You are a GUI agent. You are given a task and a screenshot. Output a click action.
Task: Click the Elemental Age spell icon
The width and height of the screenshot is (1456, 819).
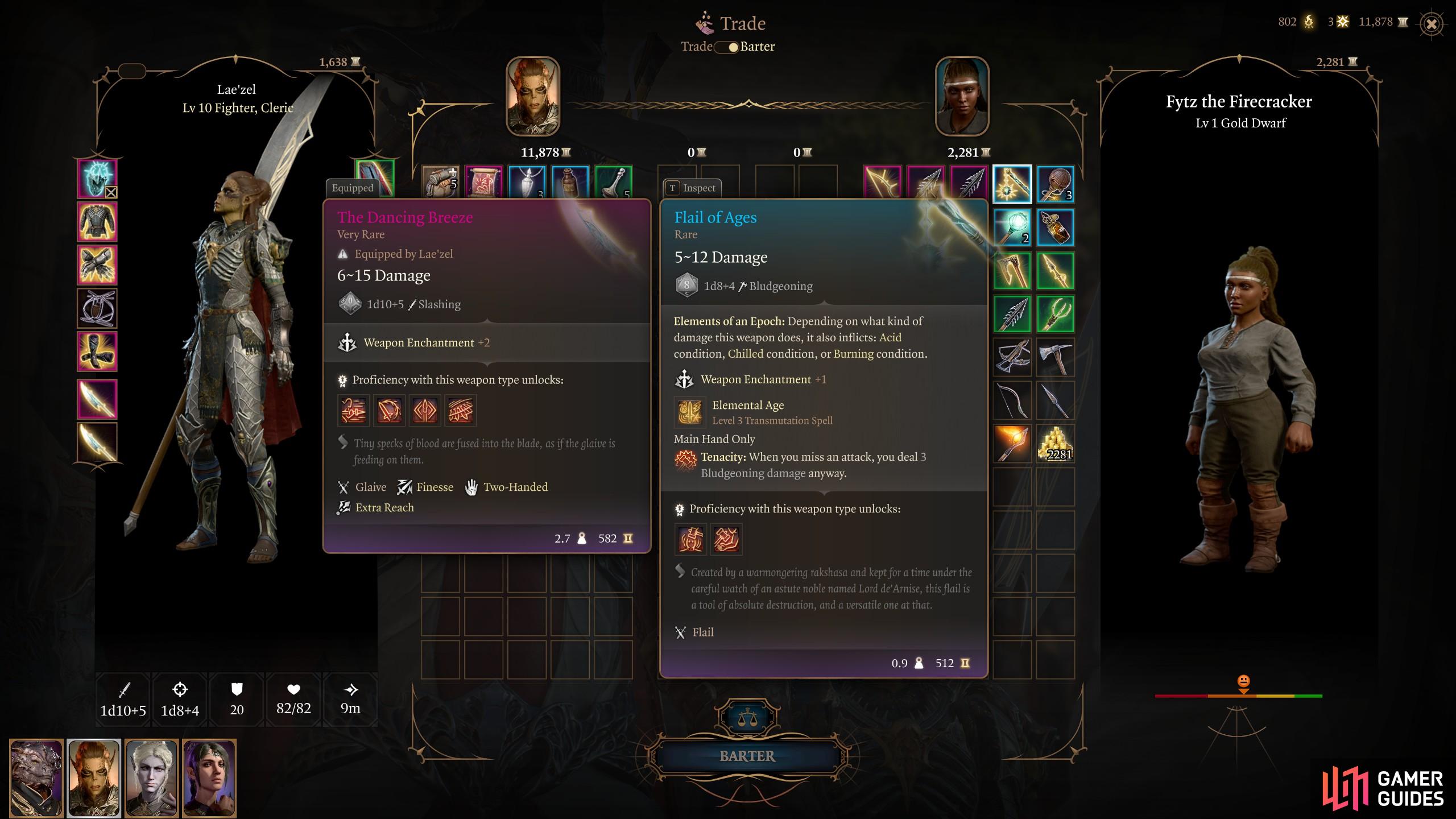(689, 412)
